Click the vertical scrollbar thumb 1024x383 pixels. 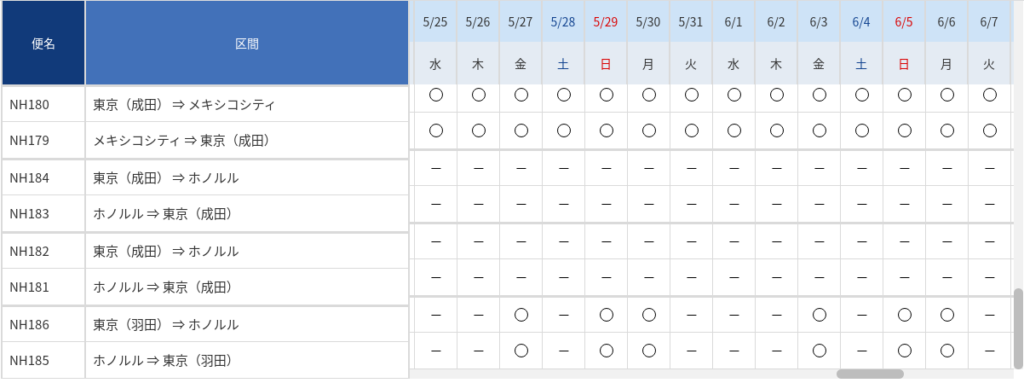[1018, 327]
